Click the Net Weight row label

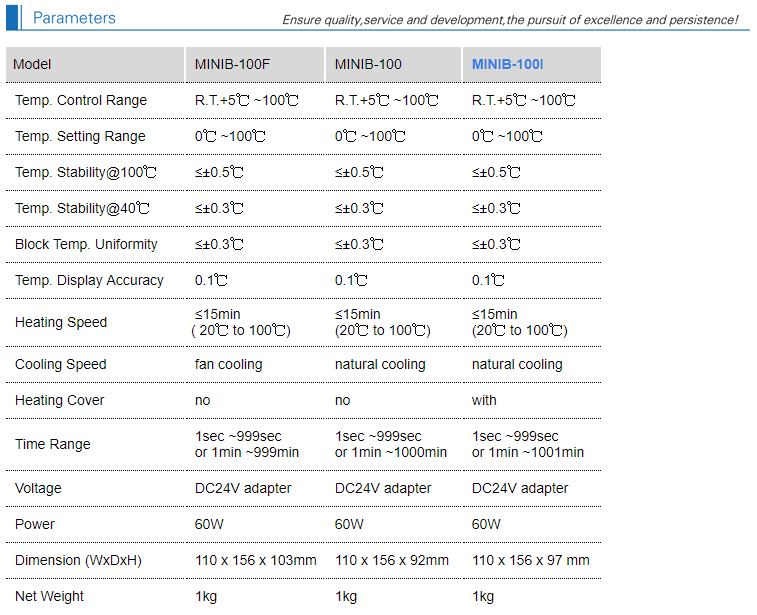coord(49,596)
